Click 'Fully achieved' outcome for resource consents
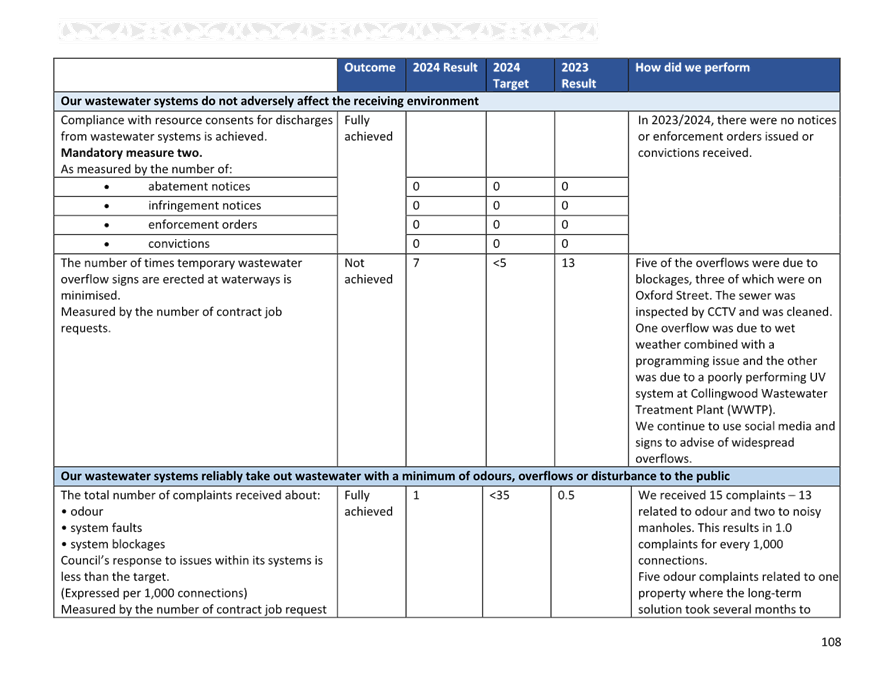Viewport: 894px width, 675px height. [368, 128]
